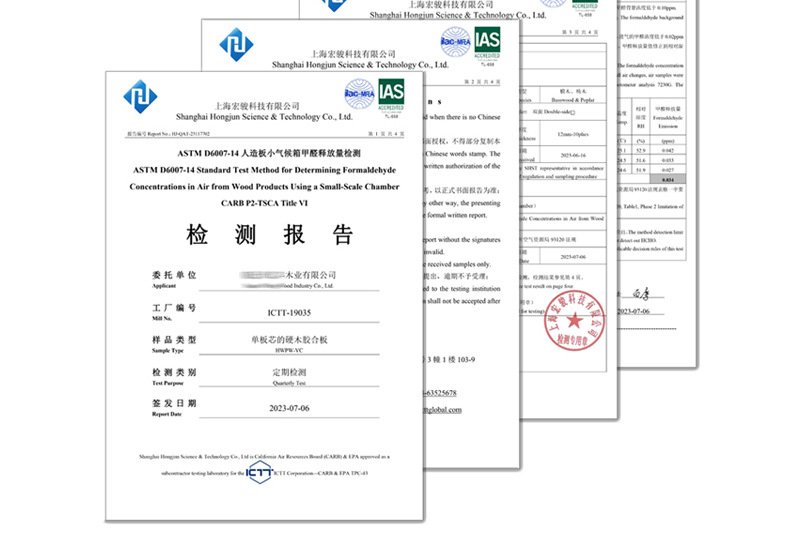Image resolution: width=800 pixels, height=546 pixels.
Task: Click the '签发日期' label
Action: click(x=174, y=403)
